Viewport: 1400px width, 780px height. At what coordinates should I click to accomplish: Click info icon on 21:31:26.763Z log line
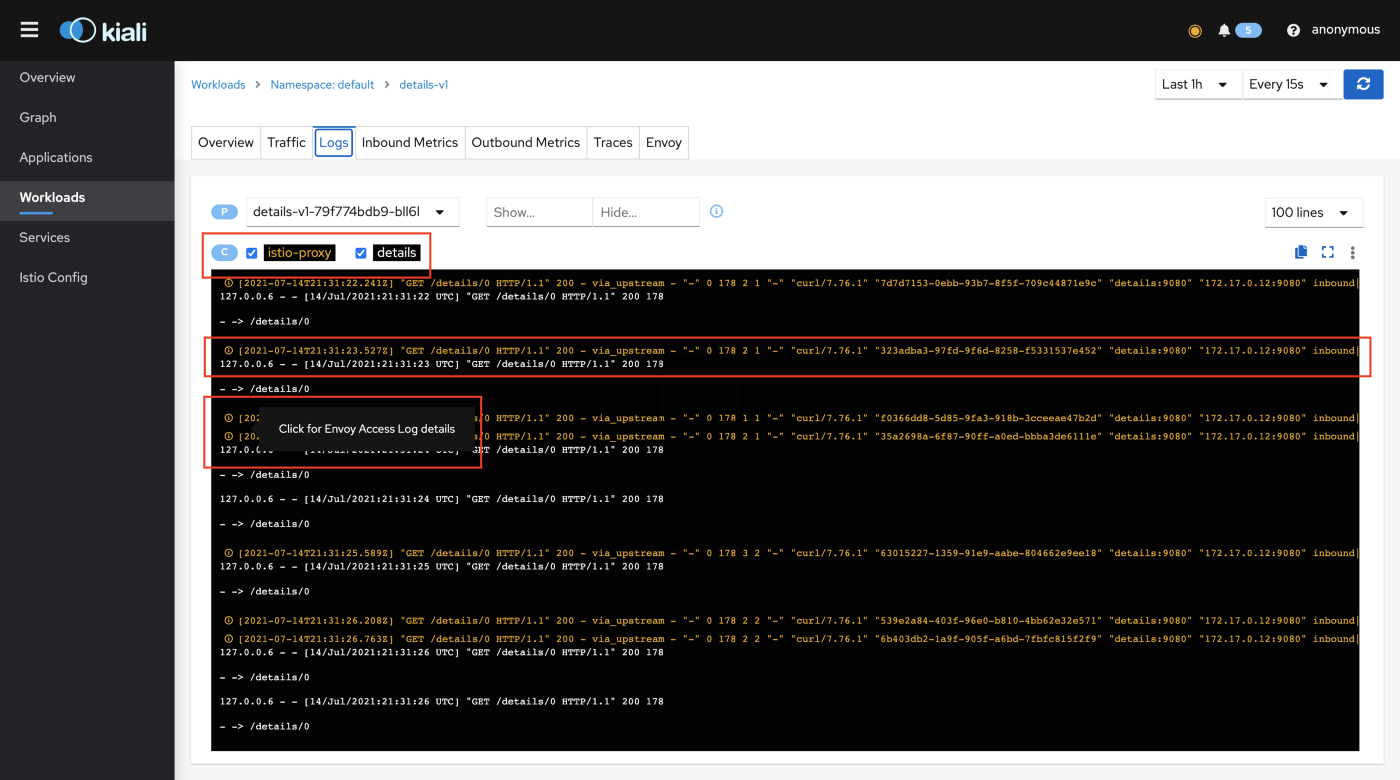point(229,638)
